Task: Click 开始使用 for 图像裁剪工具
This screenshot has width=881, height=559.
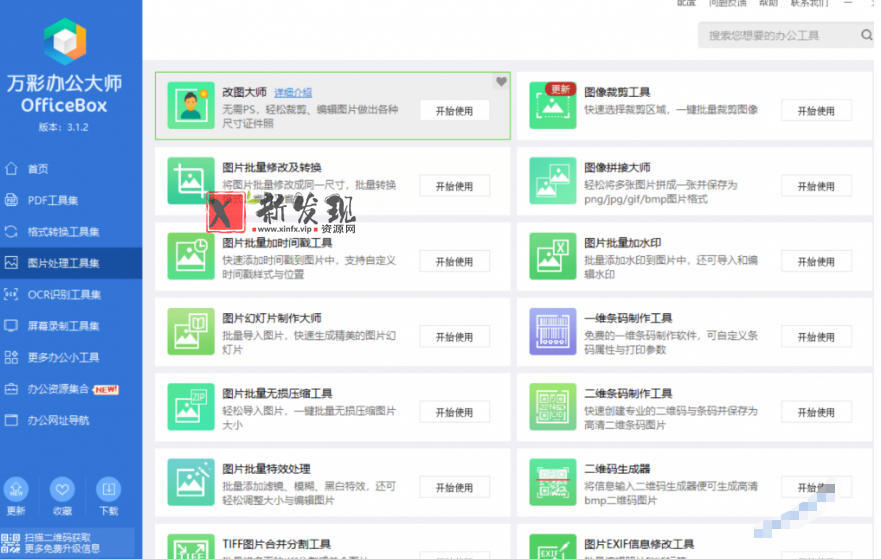Action: [816, 111]
